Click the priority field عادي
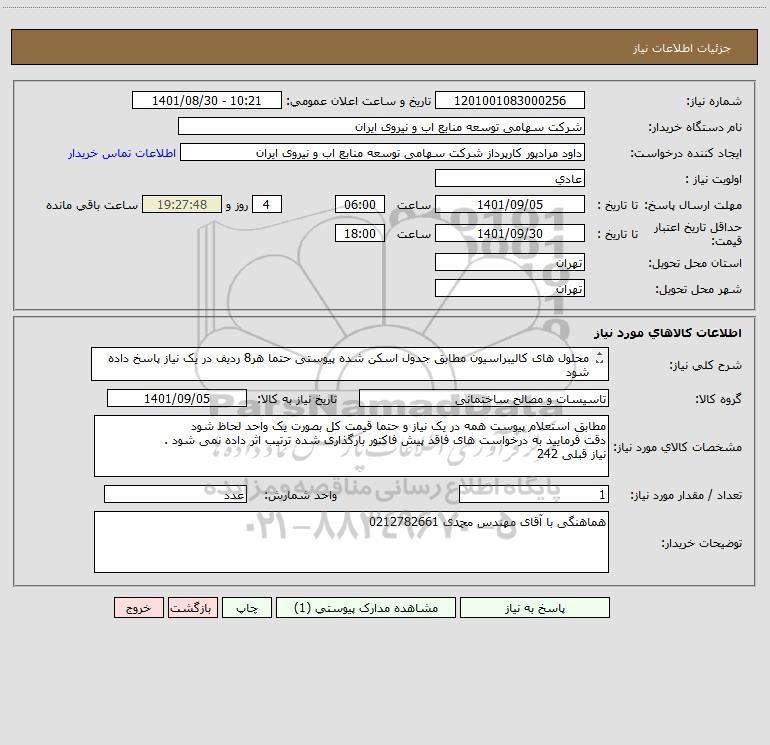This screenshot has width=770, height=745. tap(510, 178)
